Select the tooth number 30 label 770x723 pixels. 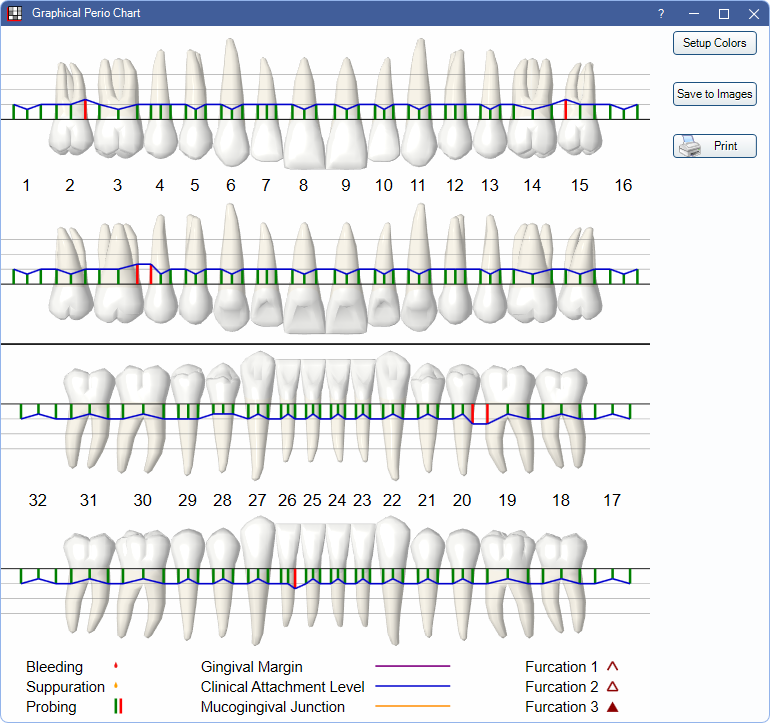142,500
